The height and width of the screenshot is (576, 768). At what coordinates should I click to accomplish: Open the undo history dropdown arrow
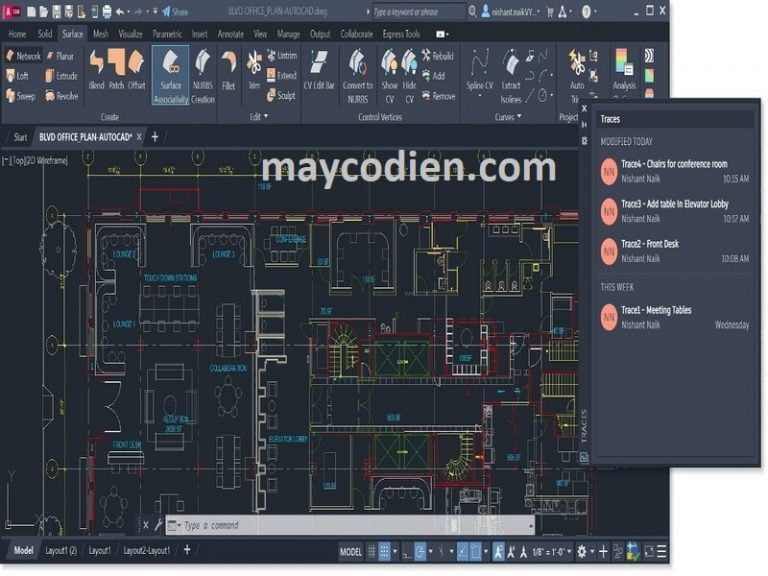[129, 11]
